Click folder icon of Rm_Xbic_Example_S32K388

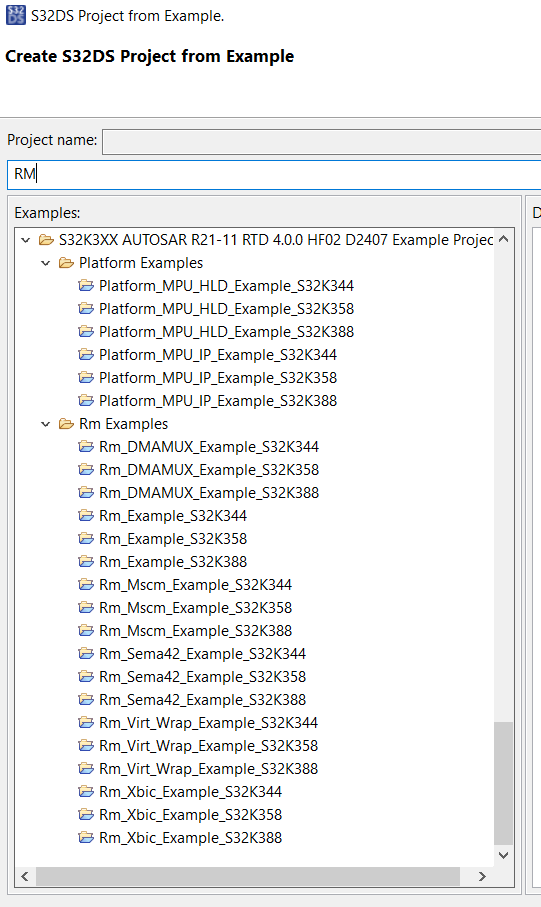(x=86, y=837)
